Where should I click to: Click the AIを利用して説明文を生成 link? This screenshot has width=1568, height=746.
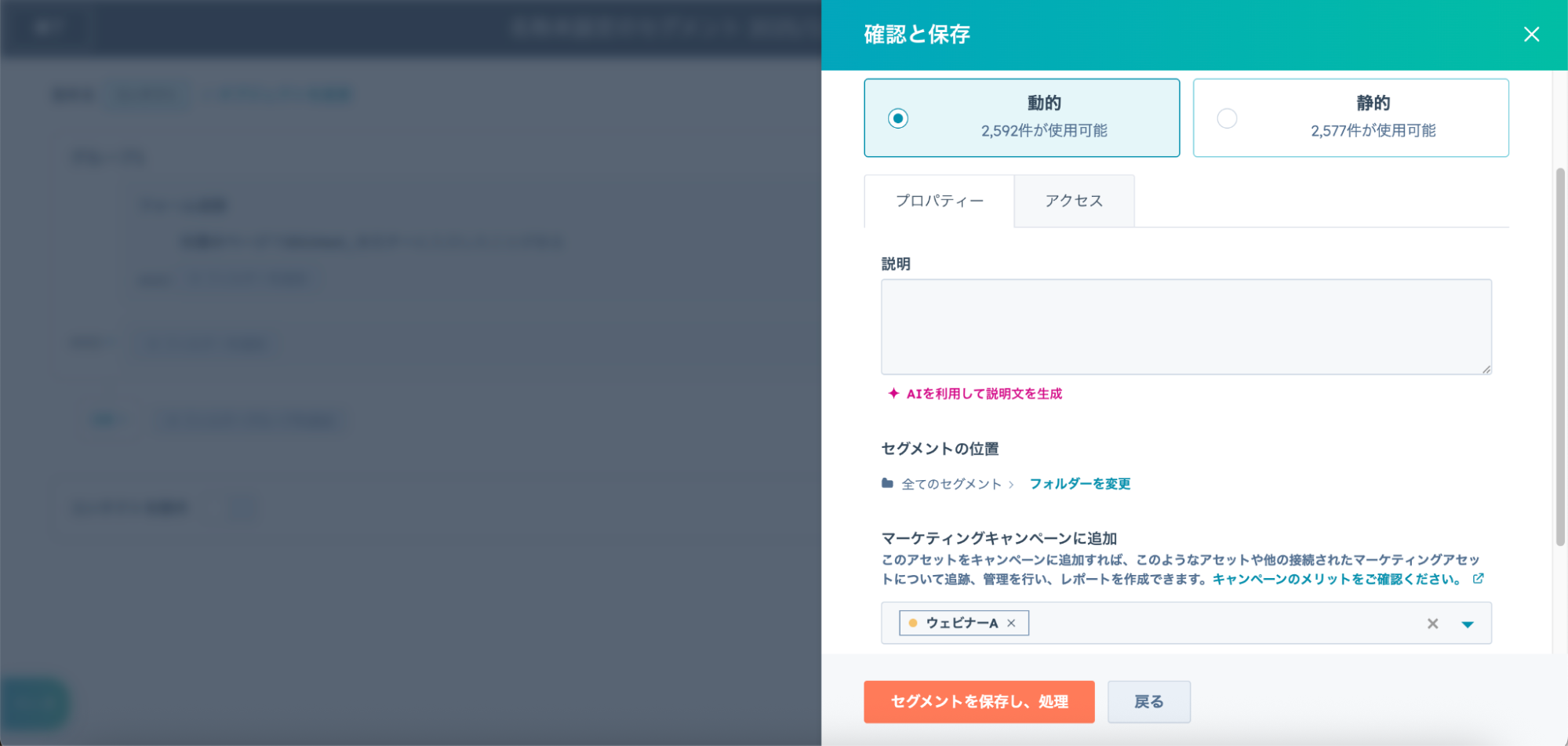coord(984,394)
